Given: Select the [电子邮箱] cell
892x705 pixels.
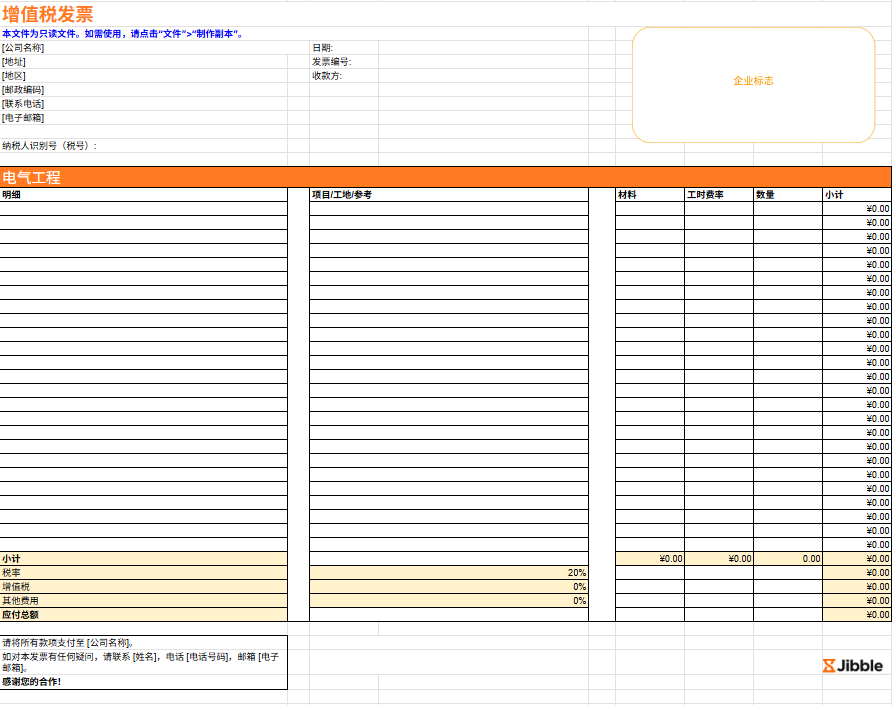Looking at the screenshot, I should [x=23, y=118].
